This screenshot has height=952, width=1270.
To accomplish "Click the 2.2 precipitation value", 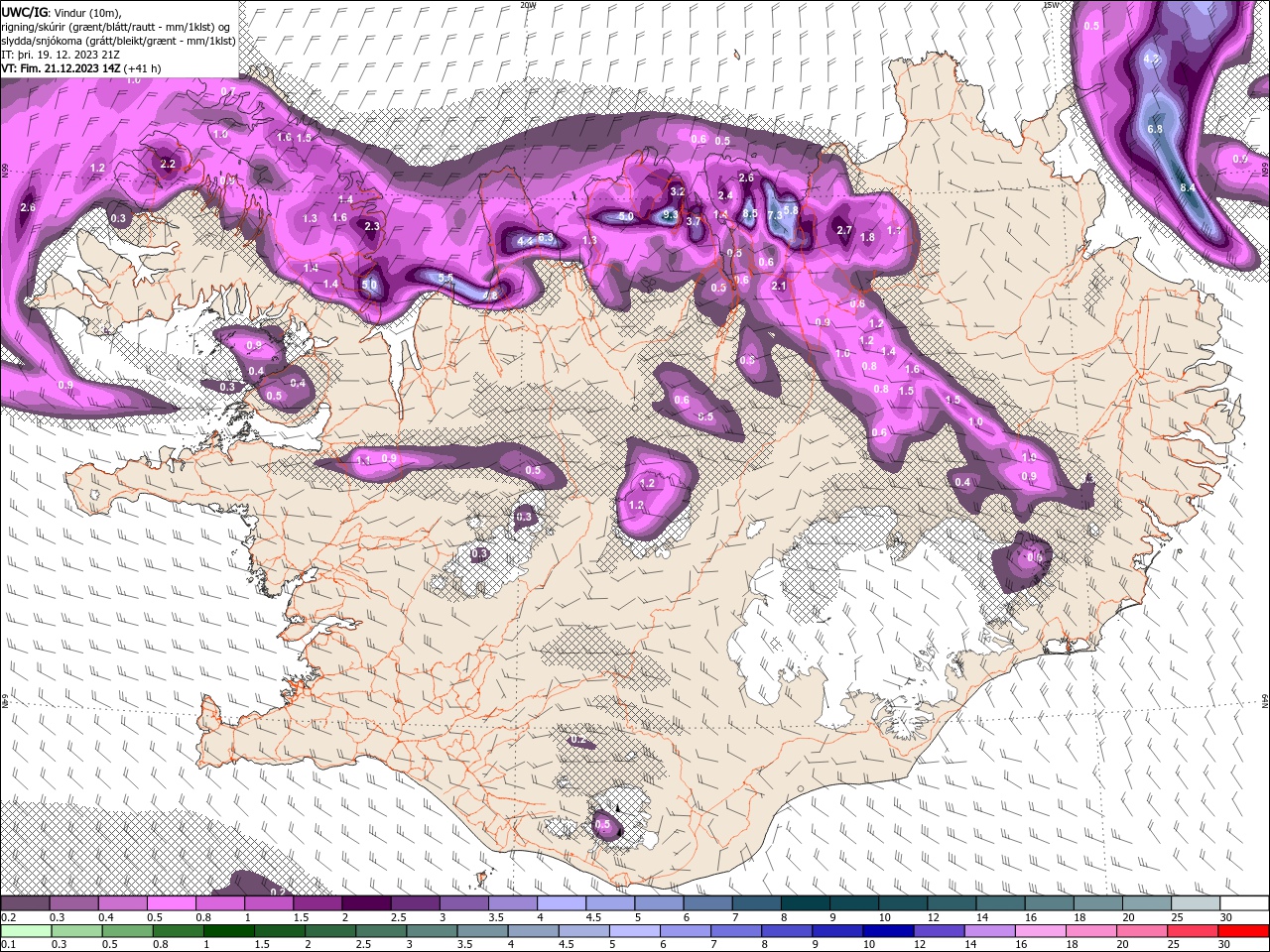I will [x=168, y=164].
